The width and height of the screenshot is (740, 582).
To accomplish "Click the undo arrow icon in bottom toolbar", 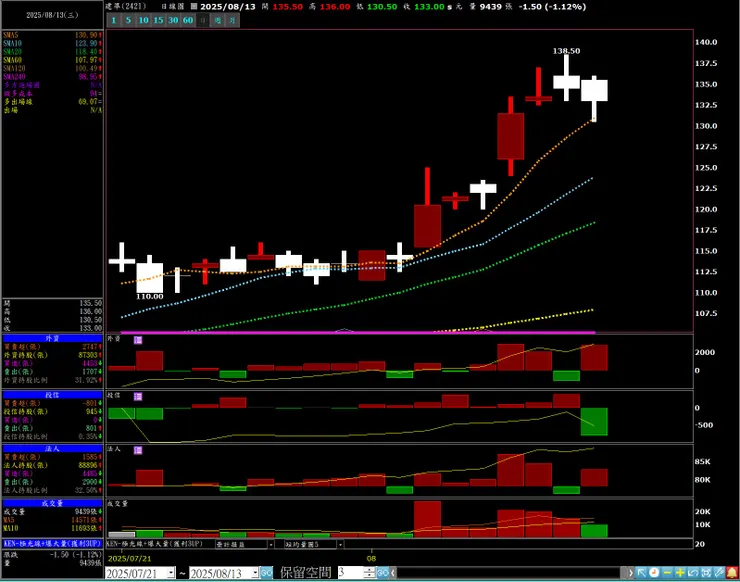I will pos(693,573).
